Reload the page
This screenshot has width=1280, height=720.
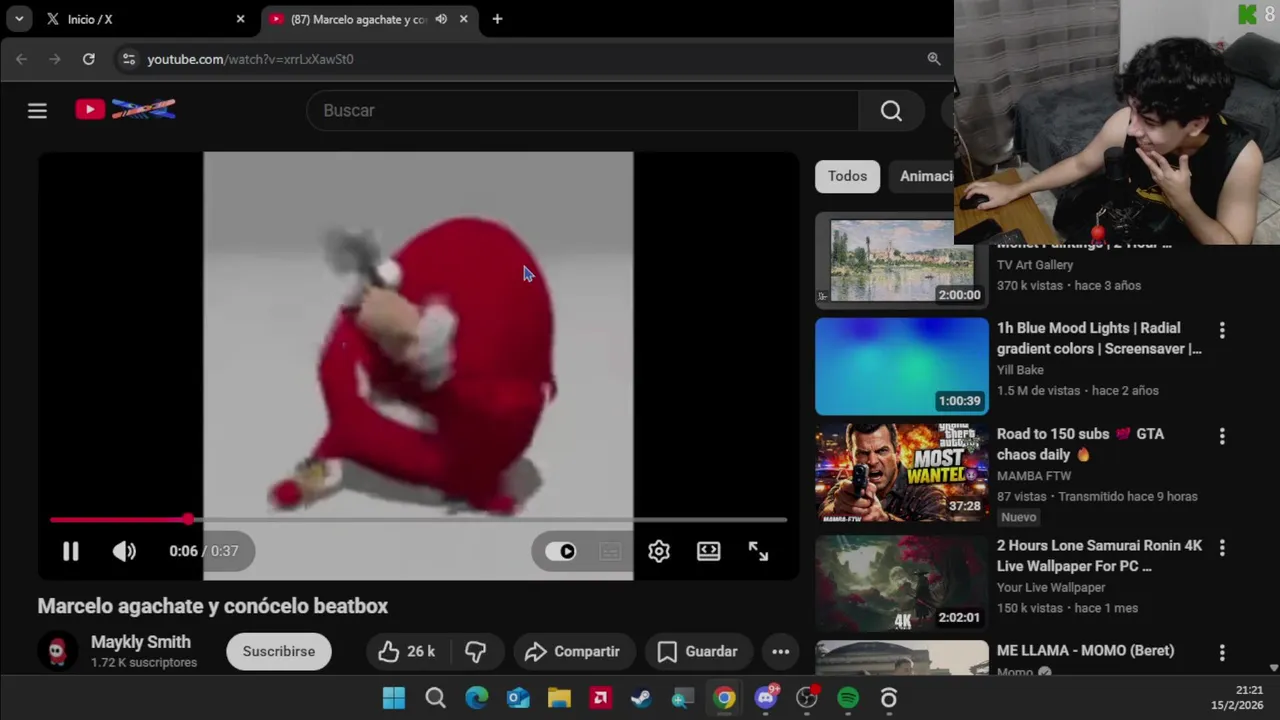click(88, 59)
